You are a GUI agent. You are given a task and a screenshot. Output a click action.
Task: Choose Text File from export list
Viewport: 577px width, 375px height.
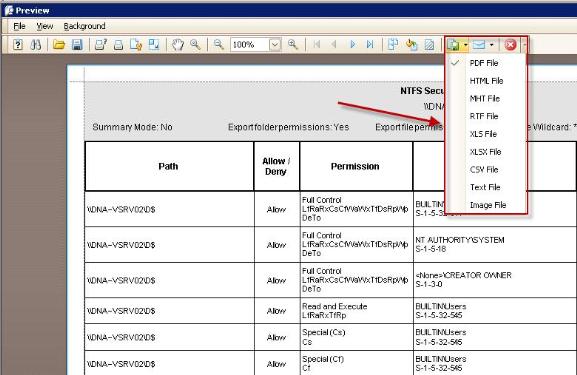(486, 187)
